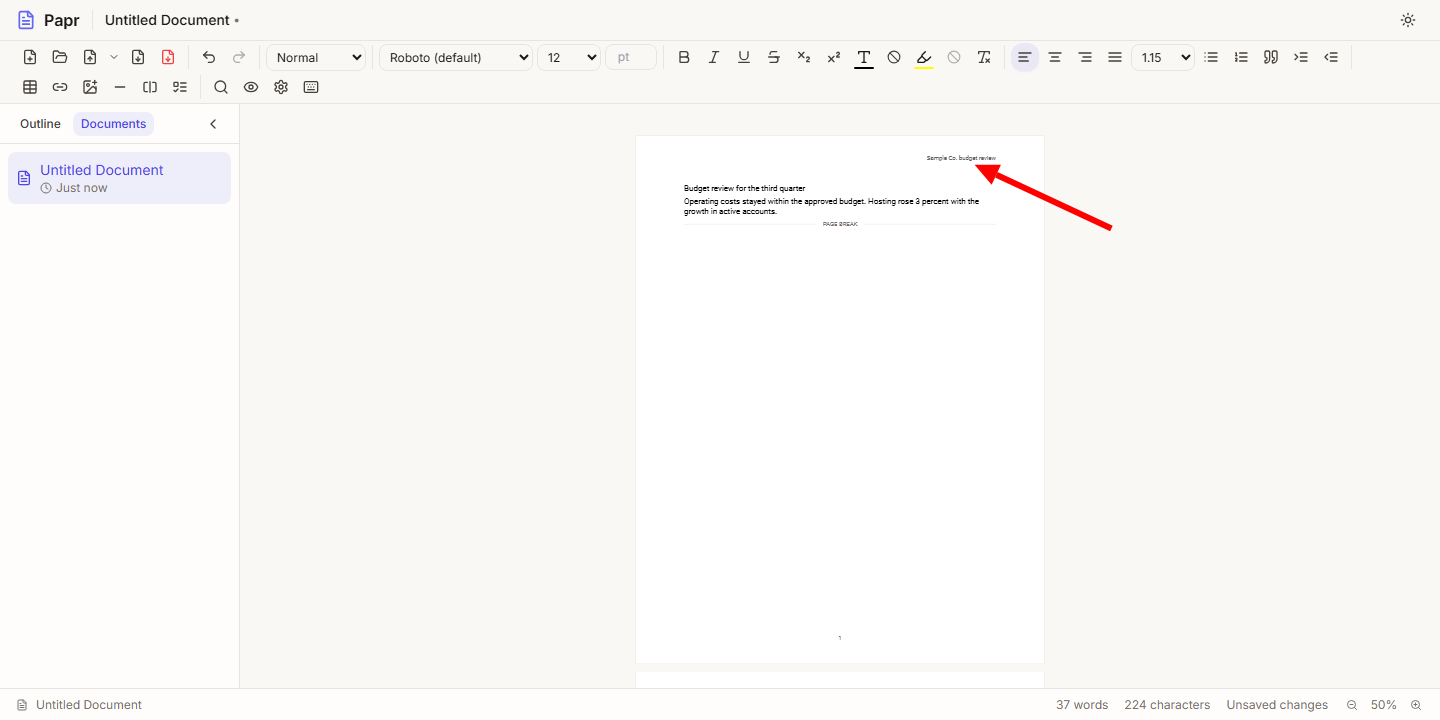Justify the text
Viewport: 1440px width, 720px height.
tap(1115, 57)
